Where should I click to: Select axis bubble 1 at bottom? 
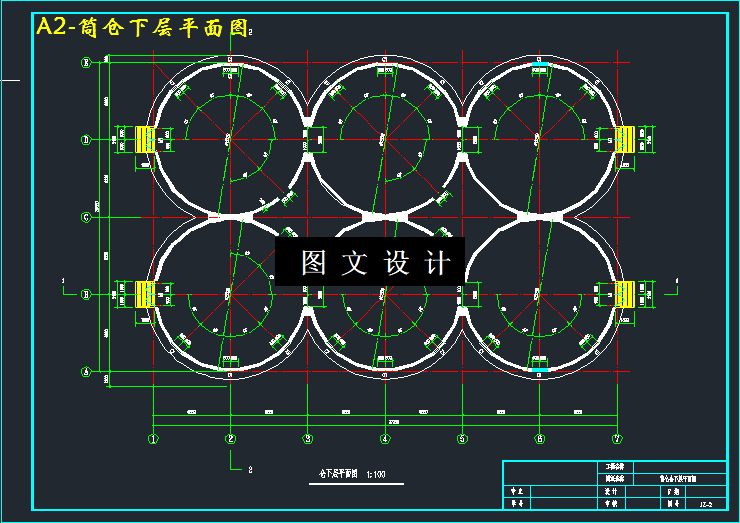(x=153, y=439)
